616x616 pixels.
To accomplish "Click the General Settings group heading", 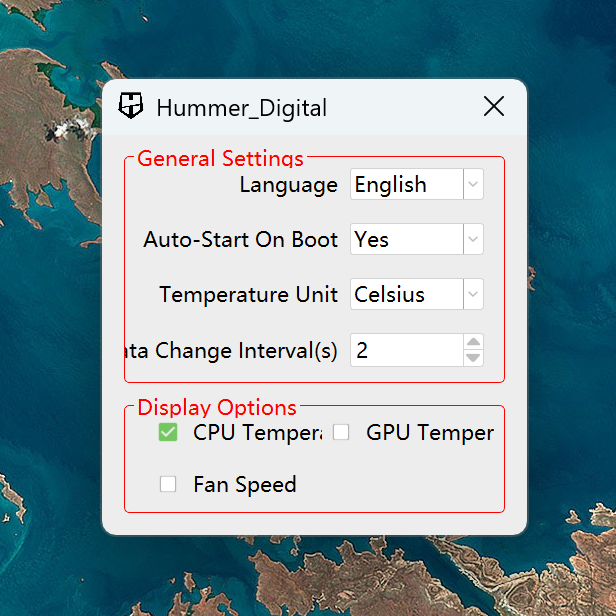I will 220,158.
